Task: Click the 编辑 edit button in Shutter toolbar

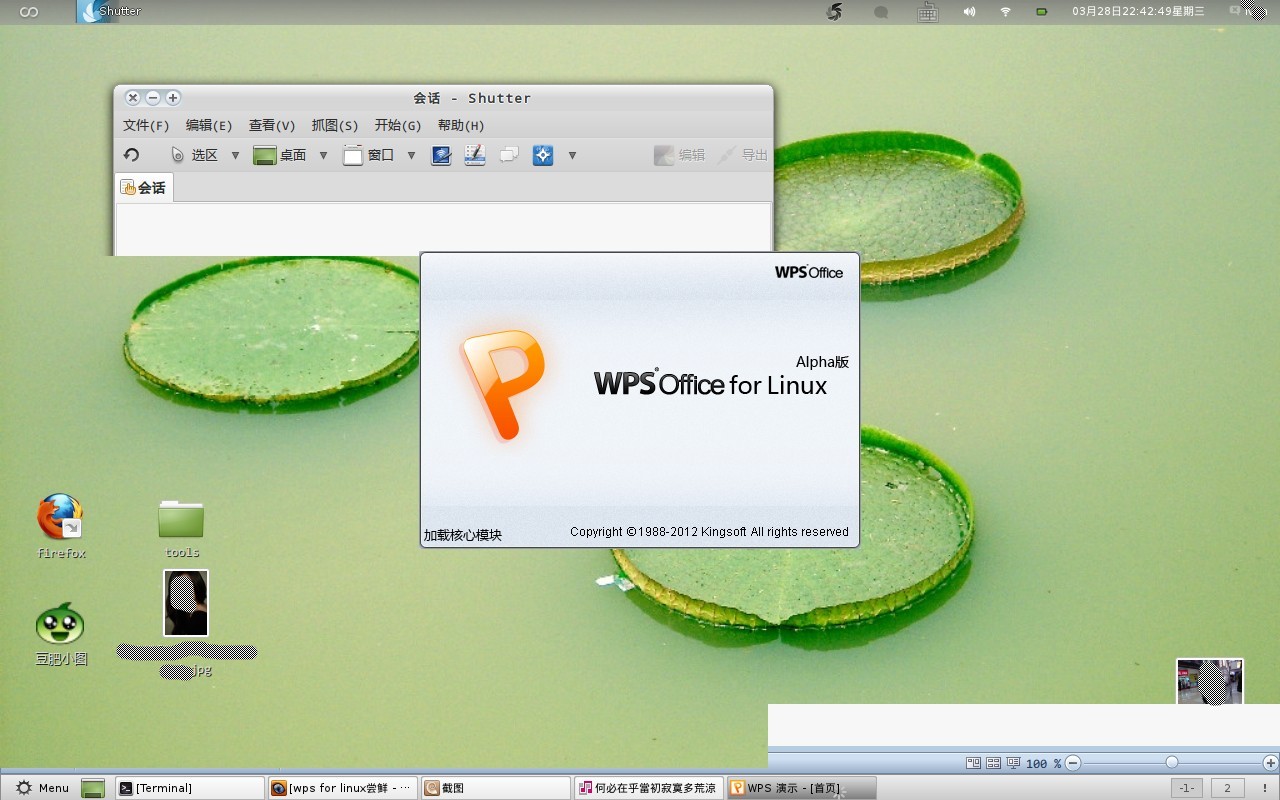Action: 679,155
